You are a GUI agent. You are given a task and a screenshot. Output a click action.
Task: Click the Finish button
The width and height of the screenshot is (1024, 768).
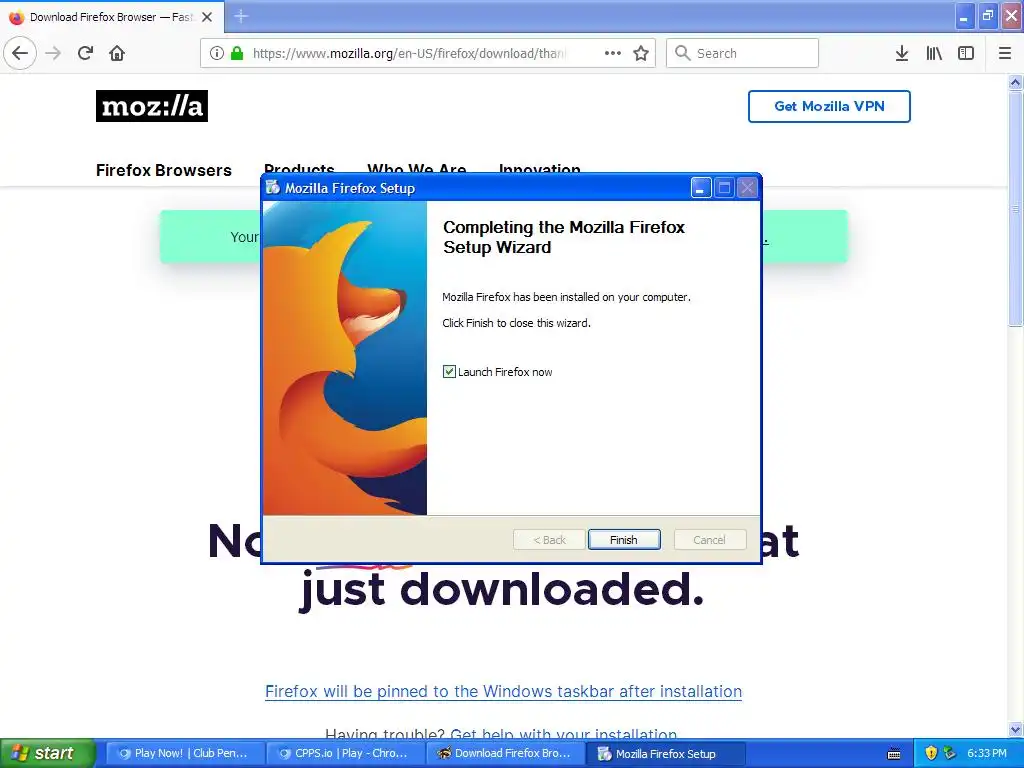point(624,539)
